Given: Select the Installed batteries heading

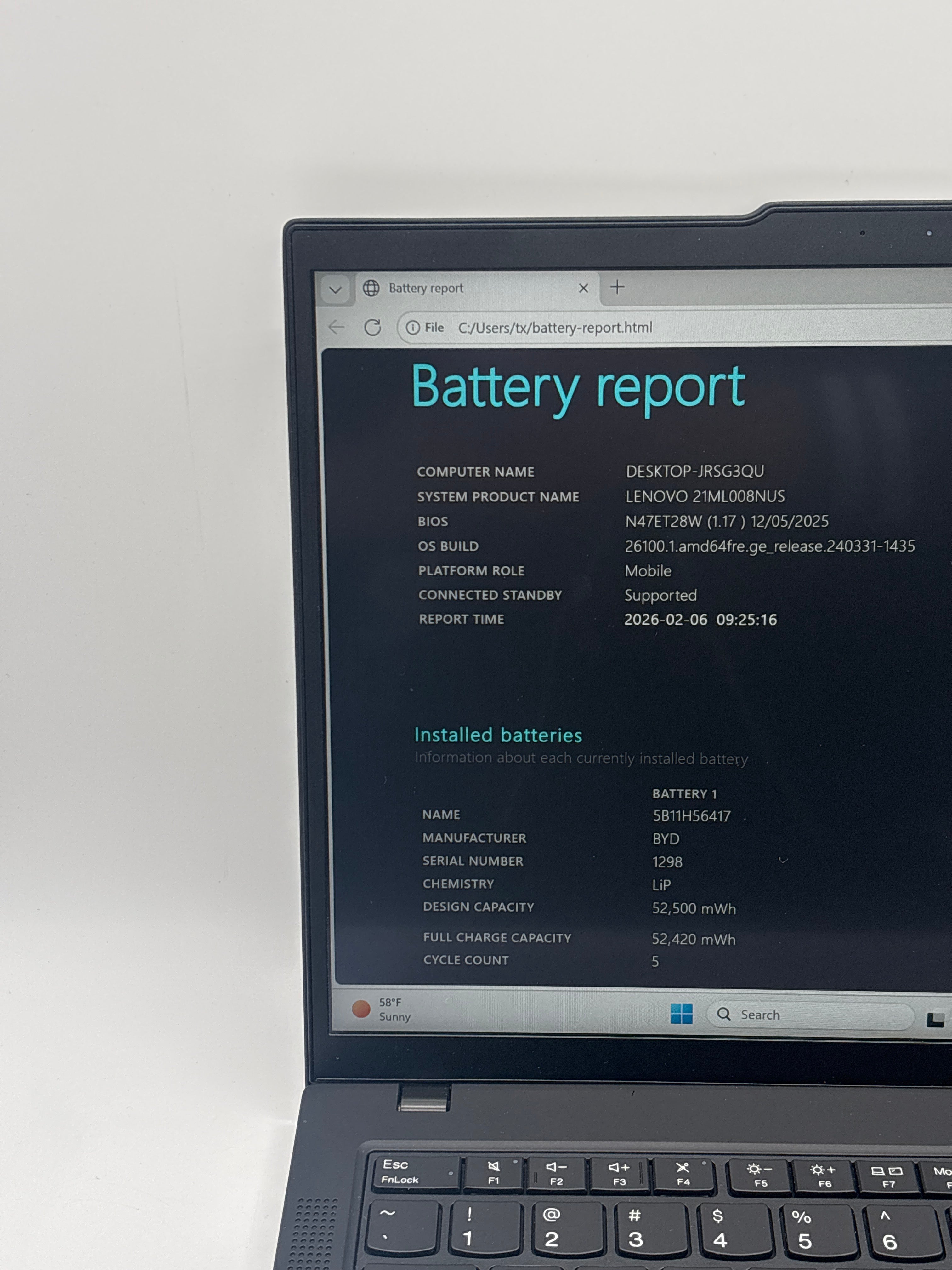Looking at the screenshot, I should tap(498, 735).
